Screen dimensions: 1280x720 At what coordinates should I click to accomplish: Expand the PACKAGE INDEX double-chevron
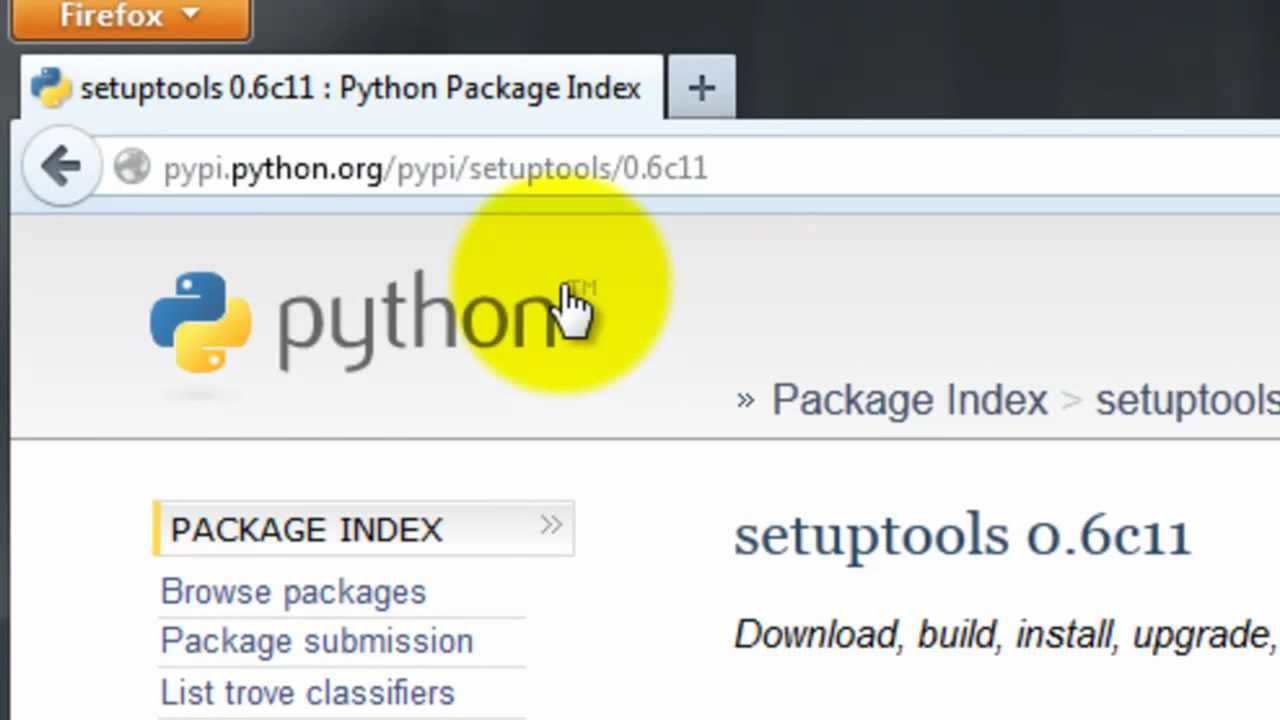551,526
